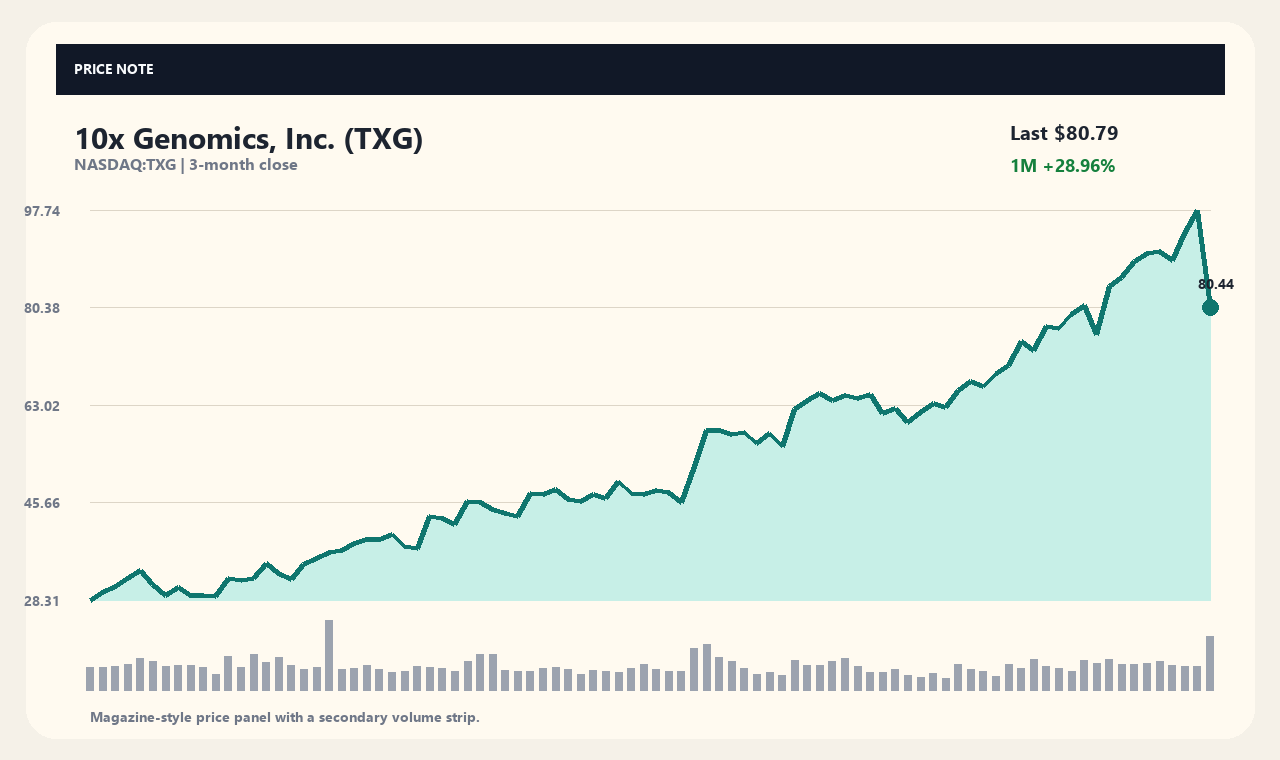
Task: Click the first volume bar on the left
Action: click(90, 679)
